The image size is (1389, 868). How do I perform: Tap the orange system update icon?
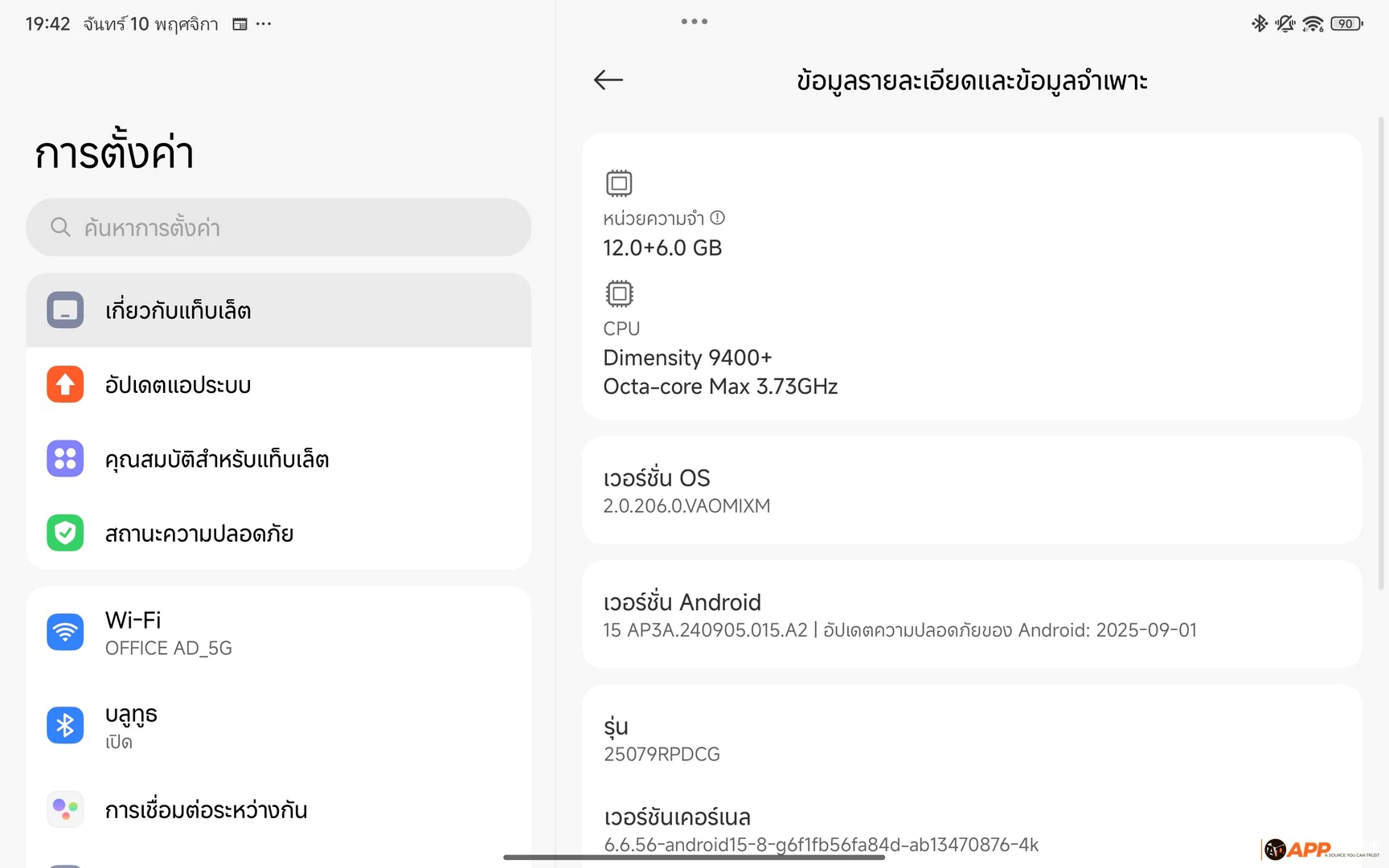(65, 384)
